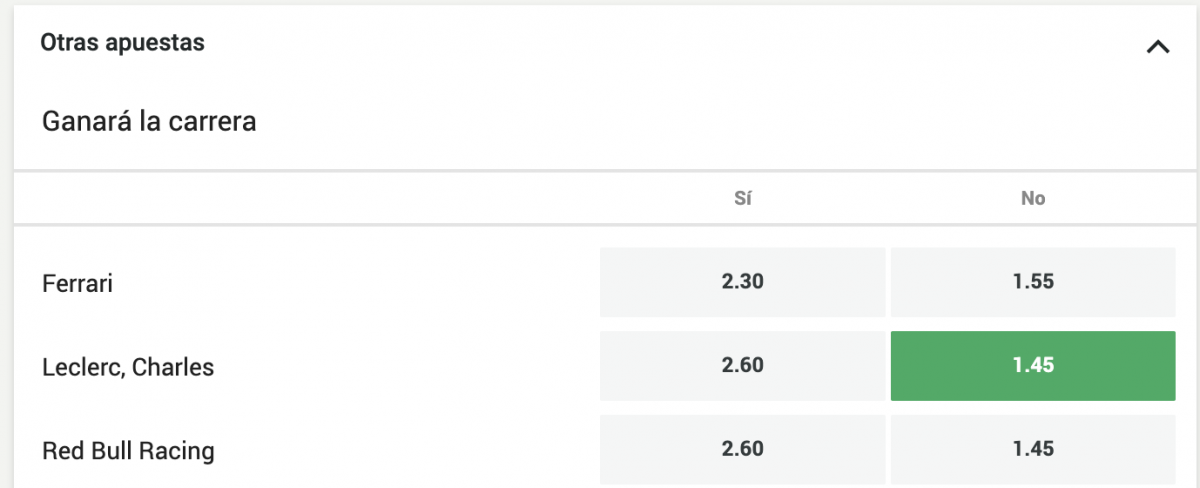Pick Ferrari No odds 1.55

pyautogui.click(x=1033, y=282)
